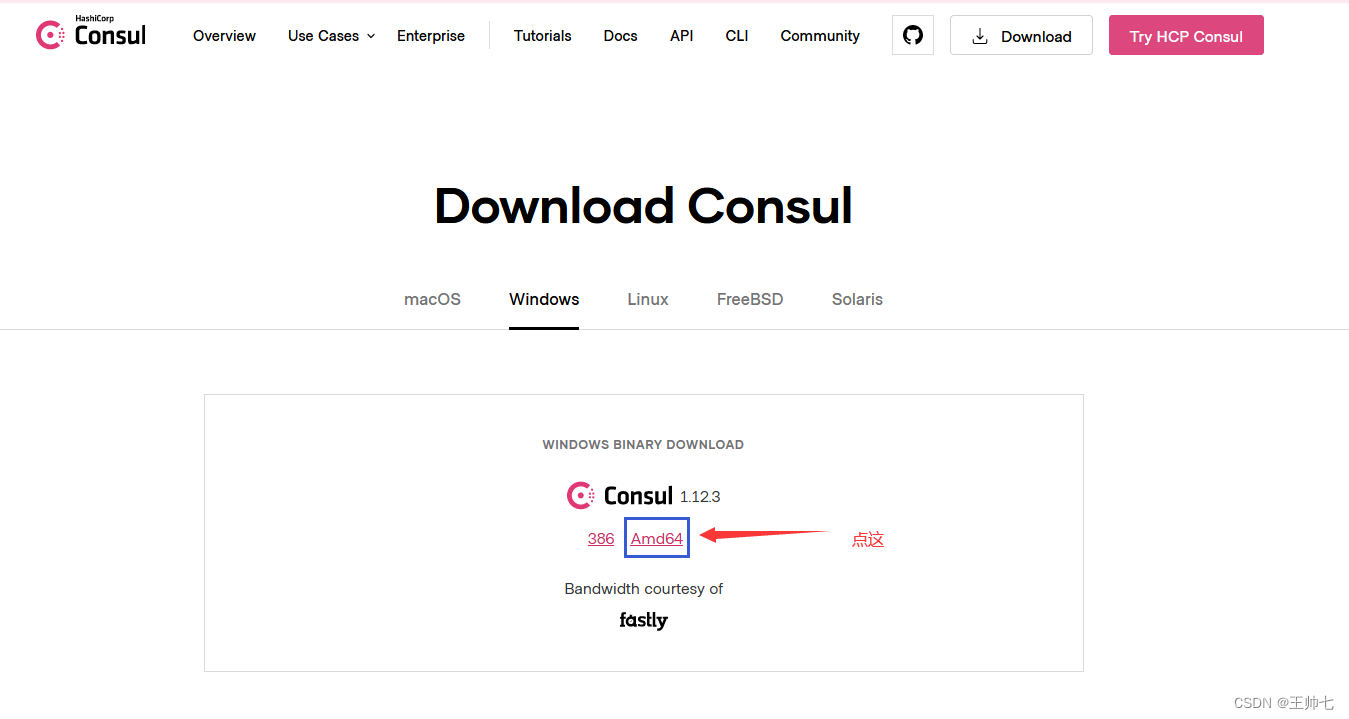Visit the Community page
The width and height of the screenshot is (1349, 719).
[x=819, y=36]
